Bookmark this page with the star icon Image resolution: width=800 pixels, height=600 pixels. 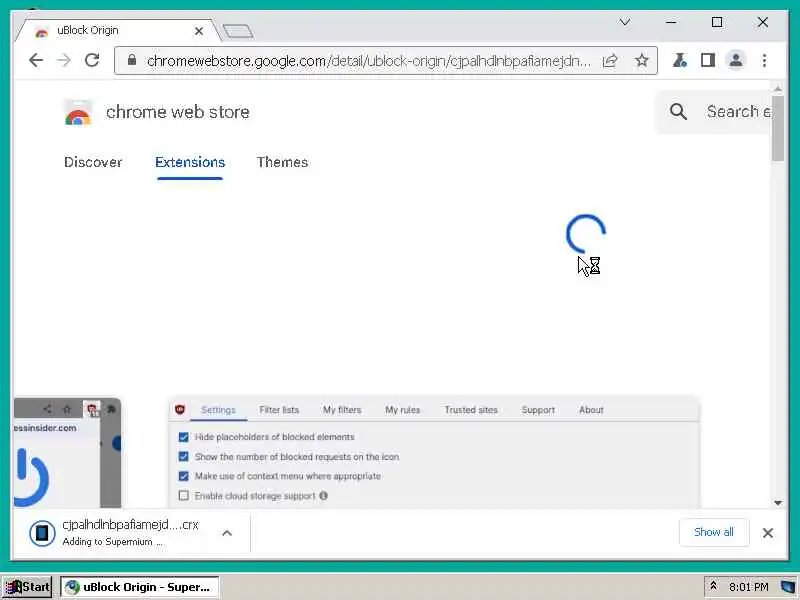tap(641, 61)
